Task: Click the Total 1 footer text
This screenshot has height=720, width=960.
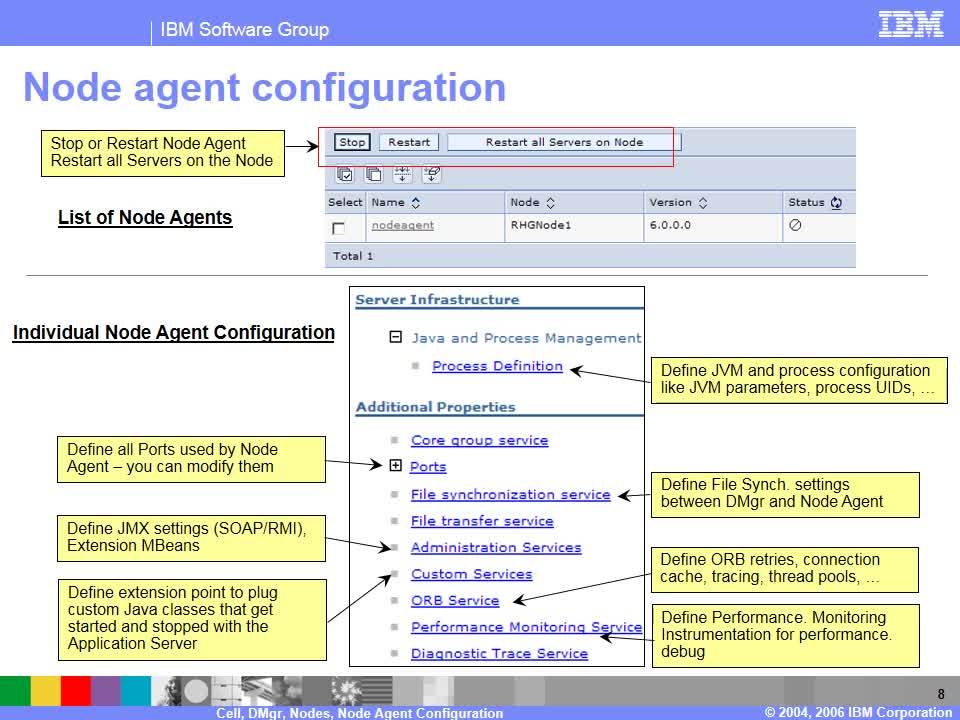Action: pos(353,256)
